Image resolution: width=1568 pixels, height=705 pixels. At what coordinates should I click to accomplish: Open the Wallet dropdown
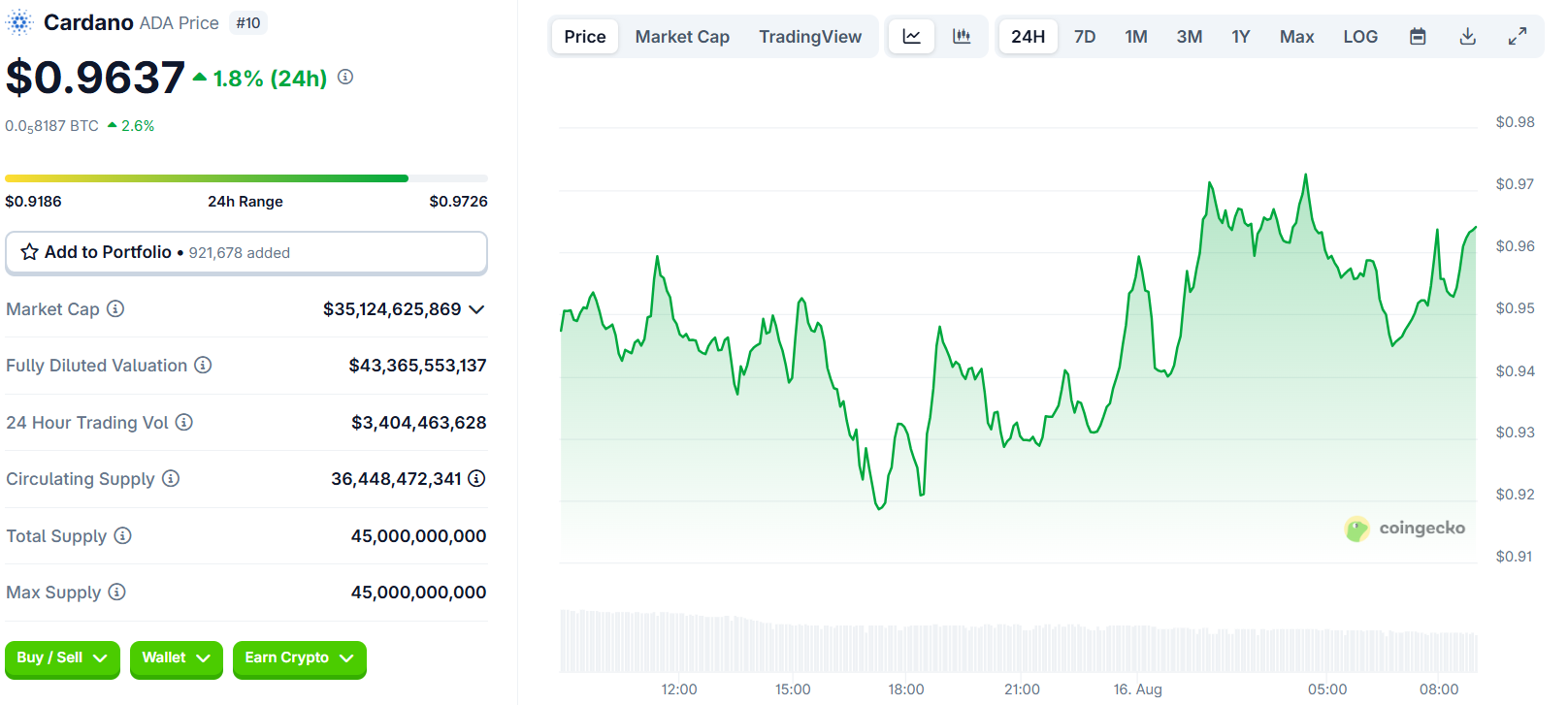177,658
